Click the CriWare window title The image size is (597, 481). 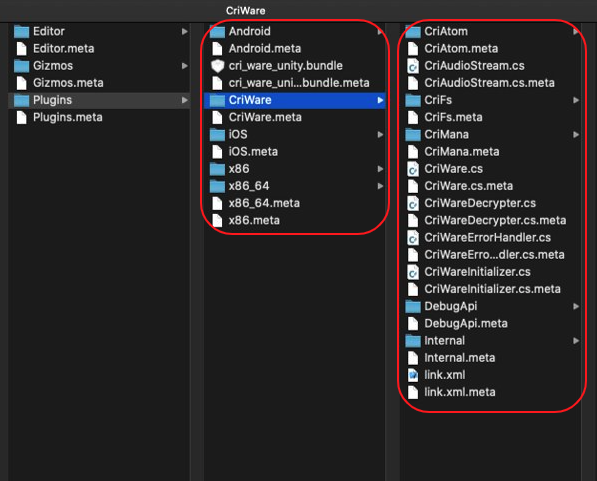[x=246, y=11]
